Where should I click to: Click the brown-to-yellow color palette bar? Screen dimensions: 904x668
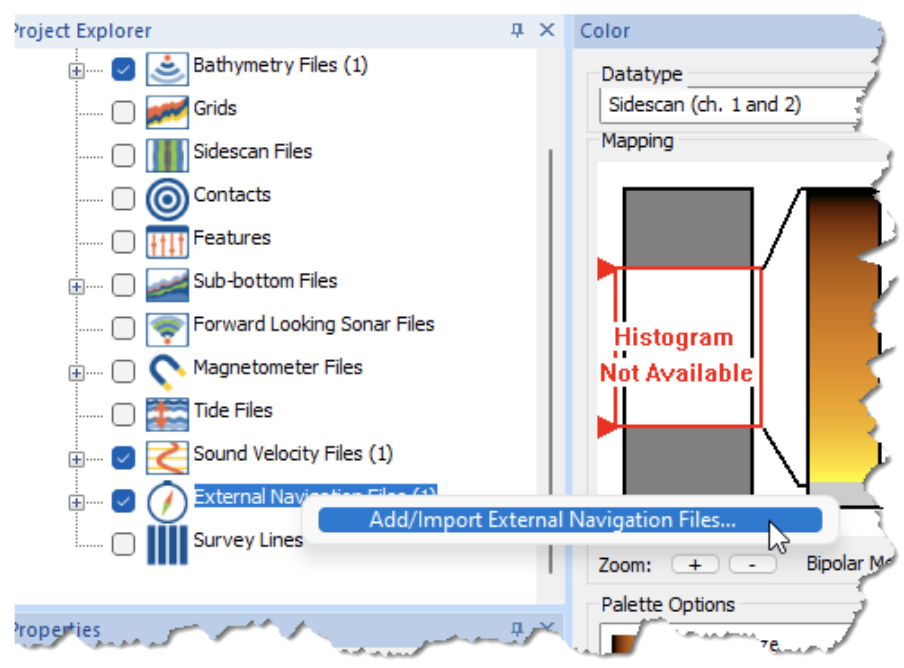843,340
